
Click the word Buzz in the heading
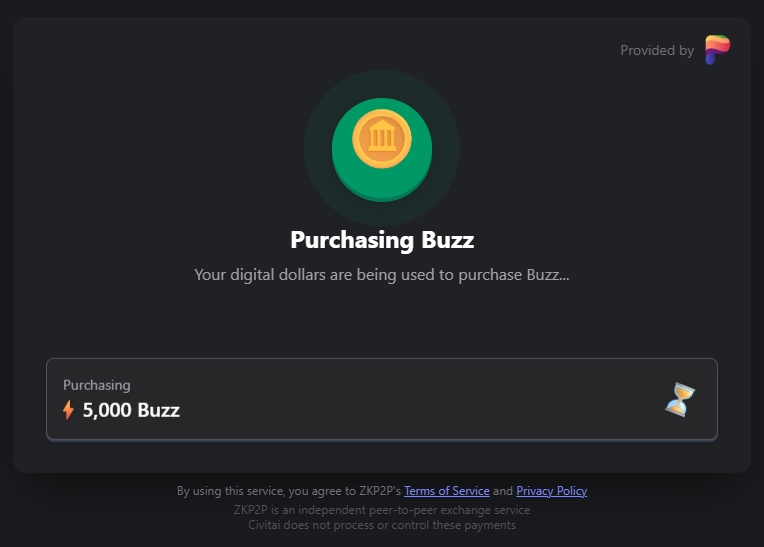447,240
